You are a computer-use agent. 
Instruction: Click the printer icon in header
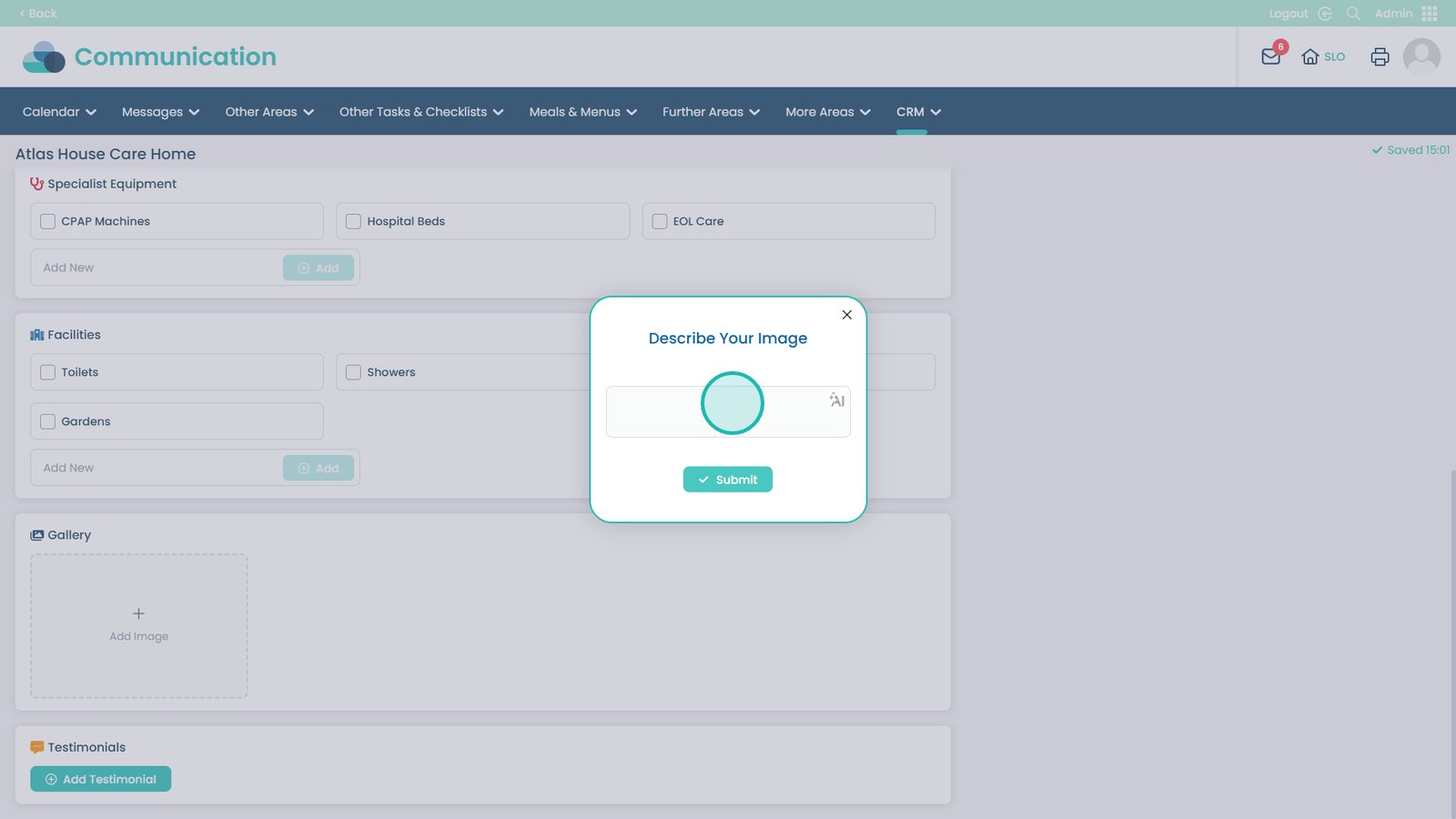coord(1380,56)
